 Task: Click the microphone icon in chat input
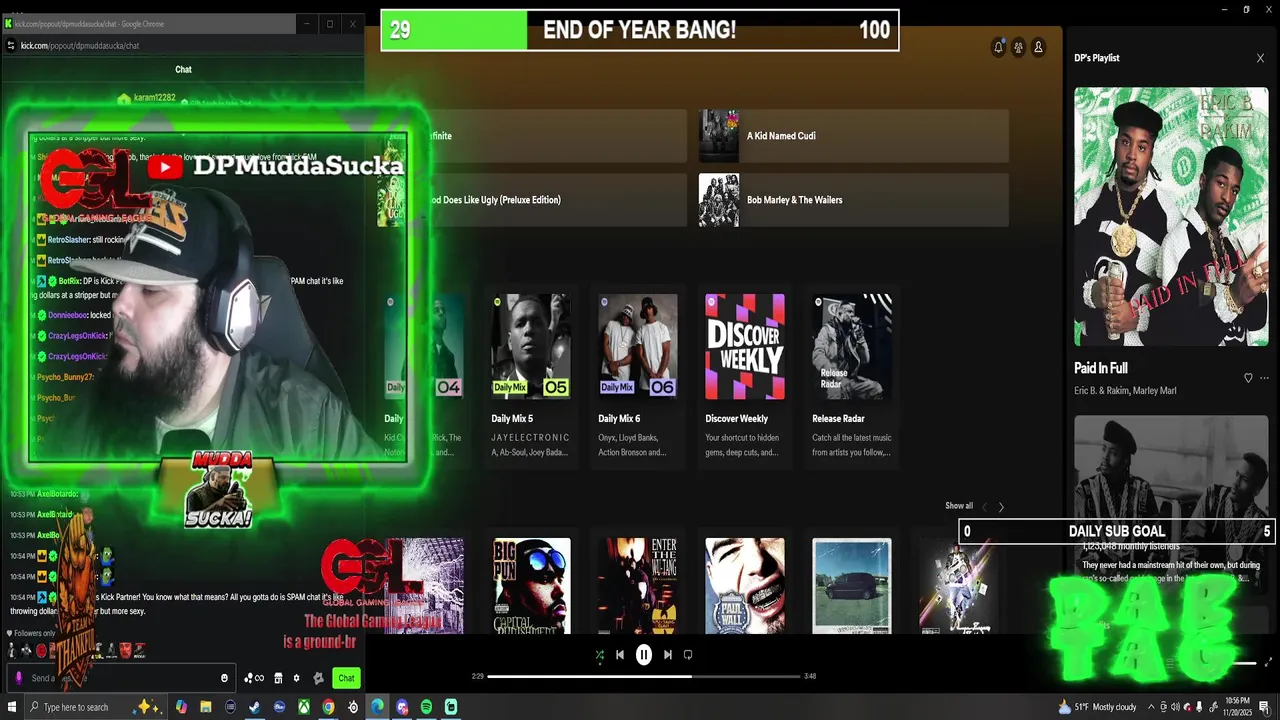18,678
